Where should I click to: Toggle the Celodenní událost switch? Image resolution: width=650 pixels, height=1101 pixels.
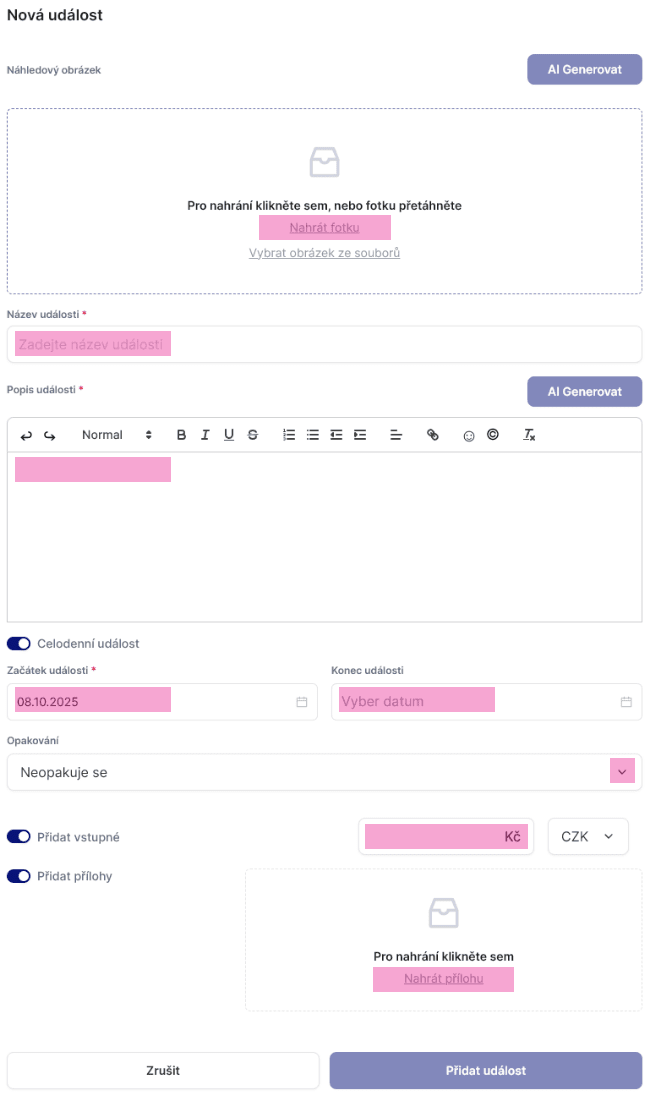[x=18, y=643]
